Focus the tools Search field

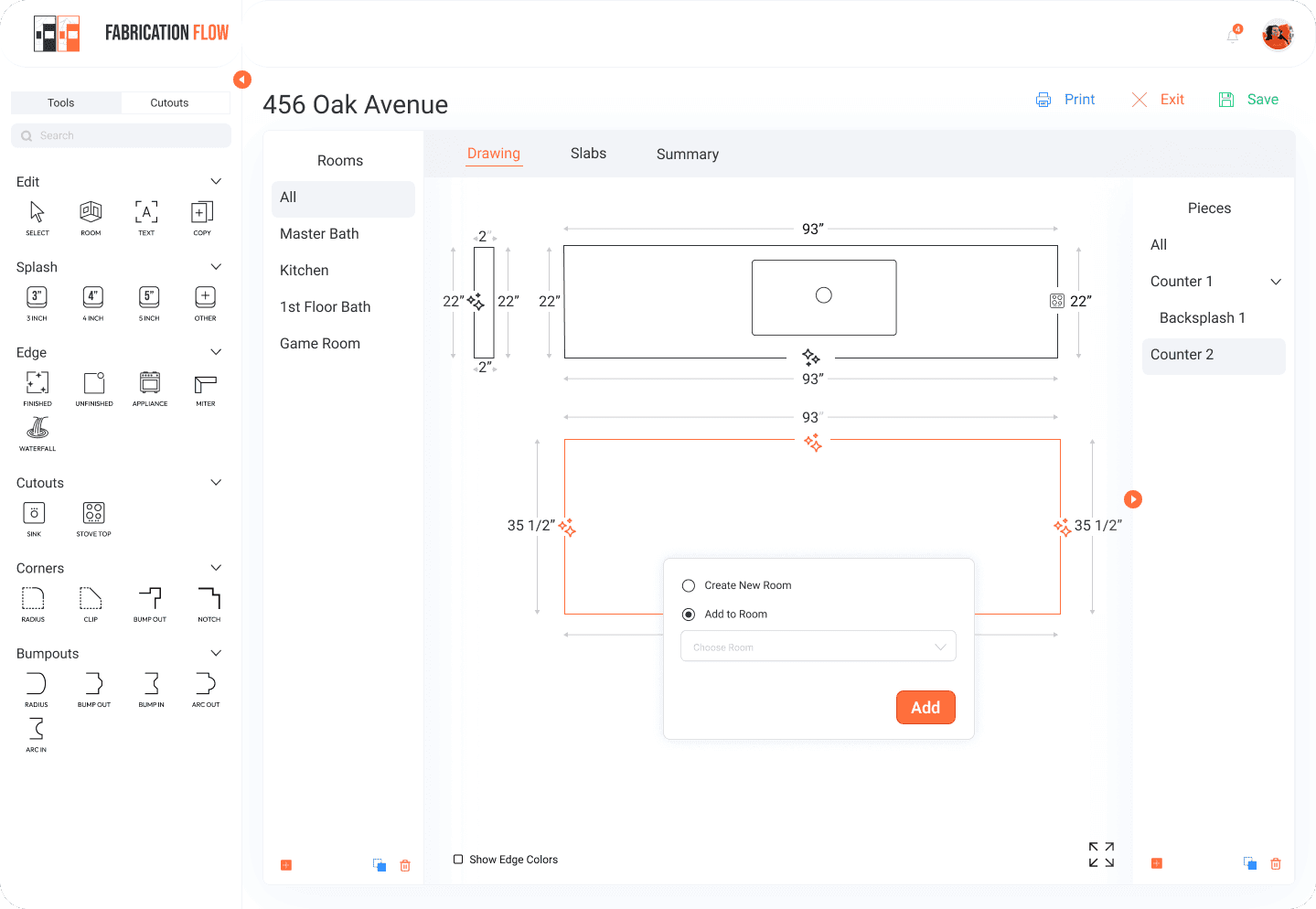121,135
